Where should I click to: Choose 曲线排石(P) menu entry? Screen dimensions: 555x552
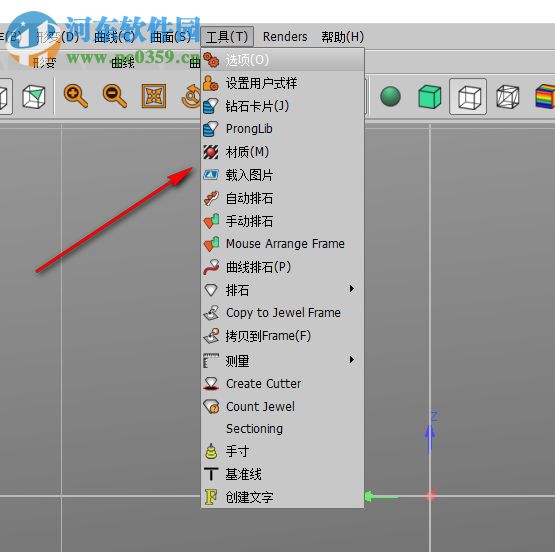tap(282, 267)
